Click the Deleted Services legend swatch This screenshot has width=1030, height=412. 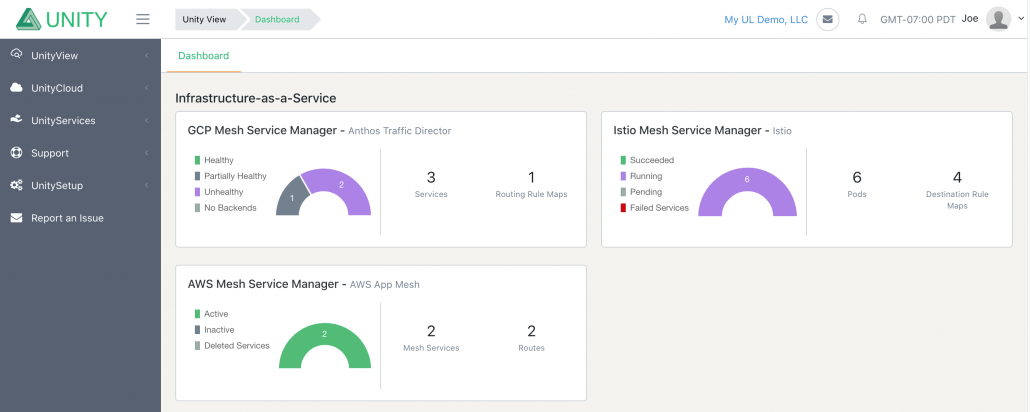pos(197,346)
